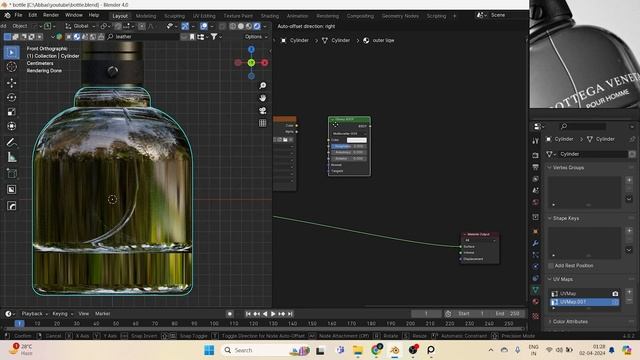Click the red X axis gizmo ball
This screenshot has height=360, width=640.
pyautogui.click(x=264, y=62)
